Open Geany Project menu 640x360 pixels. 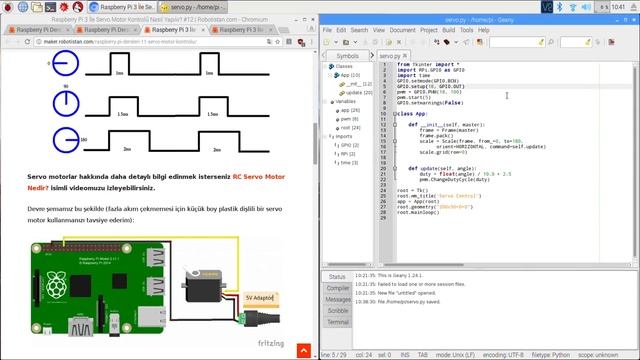[429, 30]
